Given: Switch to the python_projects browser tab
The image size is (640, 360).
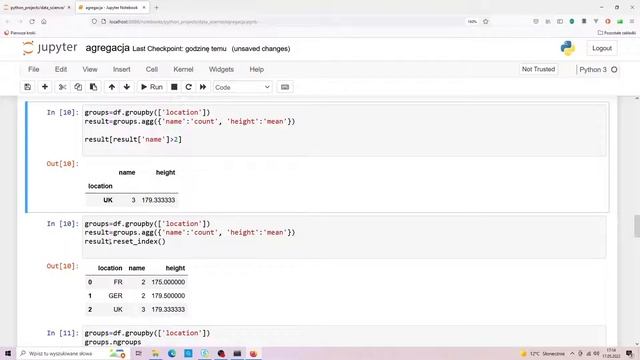Looking at the screenshot, I should click(37, 7).
